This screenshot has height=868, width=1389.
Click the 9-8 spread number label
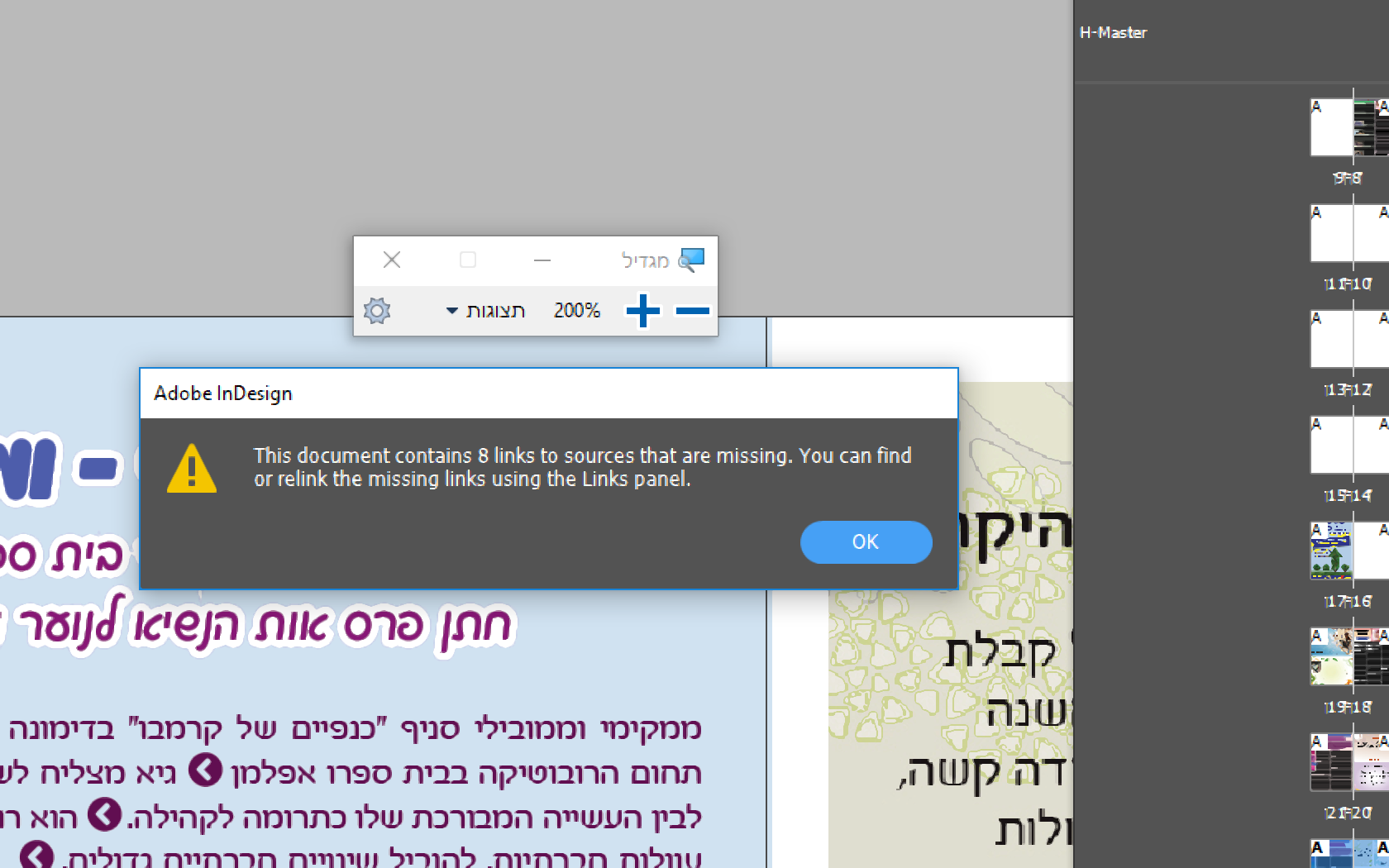click(x=1348, y=178)
